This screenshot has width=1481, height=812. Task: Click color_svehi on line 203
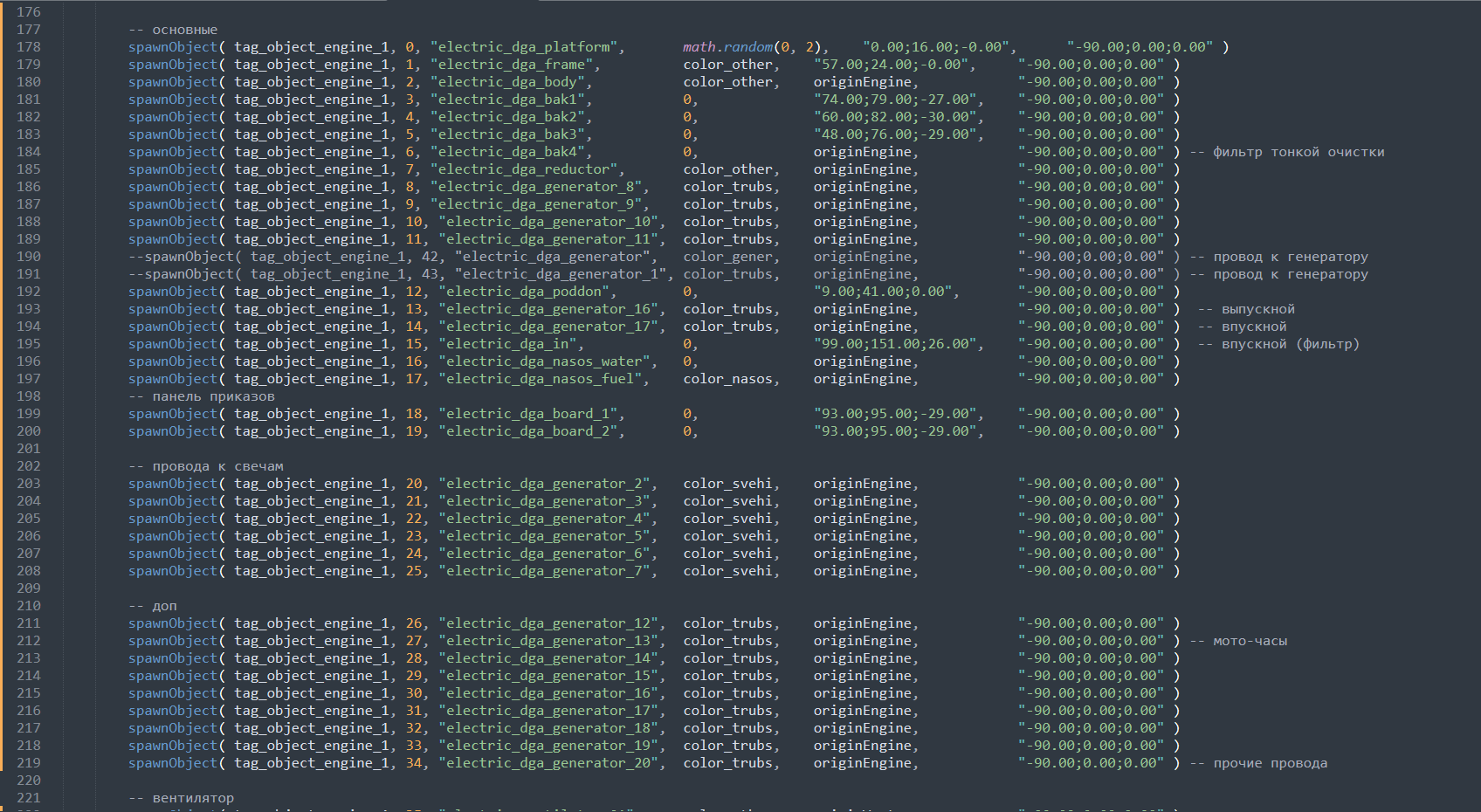pos(728,484)
